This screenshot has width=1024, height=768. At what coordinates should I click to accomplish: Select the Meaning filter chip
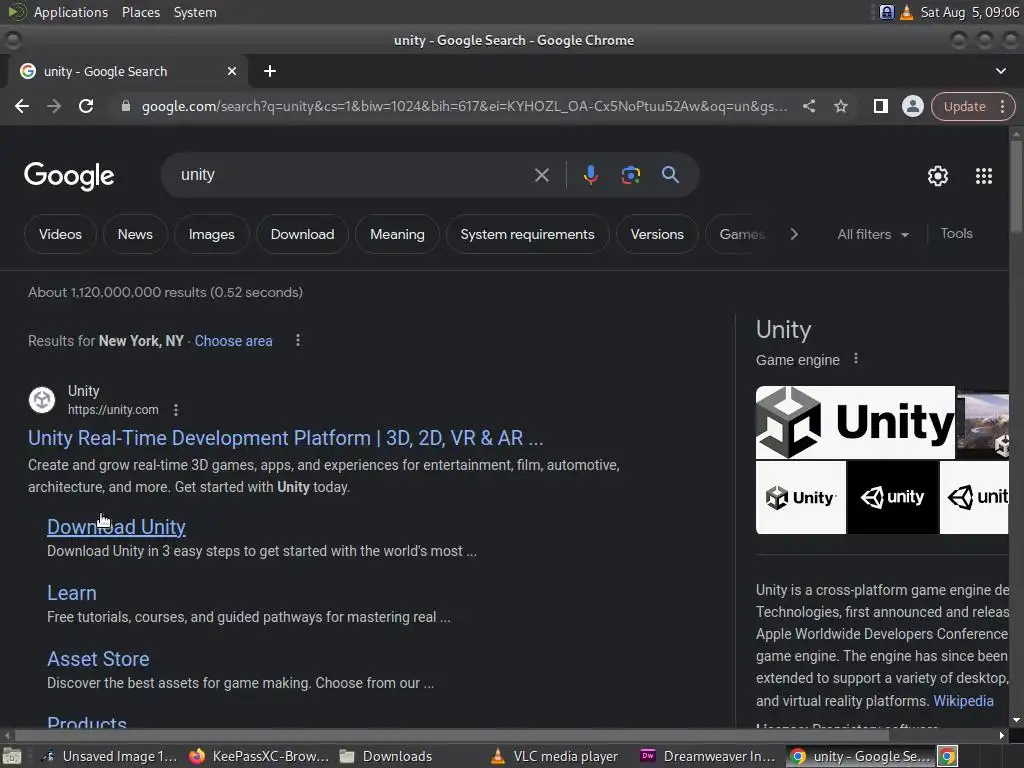click(397, 234)
